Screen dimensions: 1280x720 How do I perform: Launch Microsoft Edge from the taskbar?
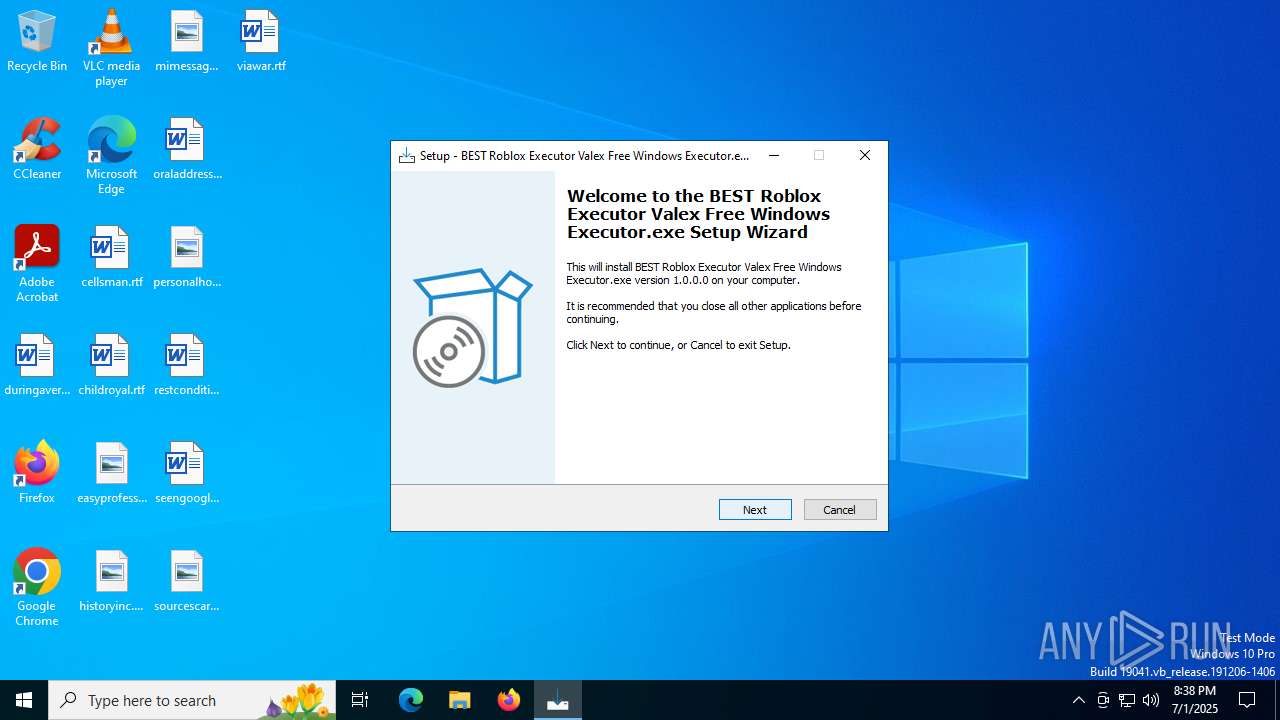411,700
